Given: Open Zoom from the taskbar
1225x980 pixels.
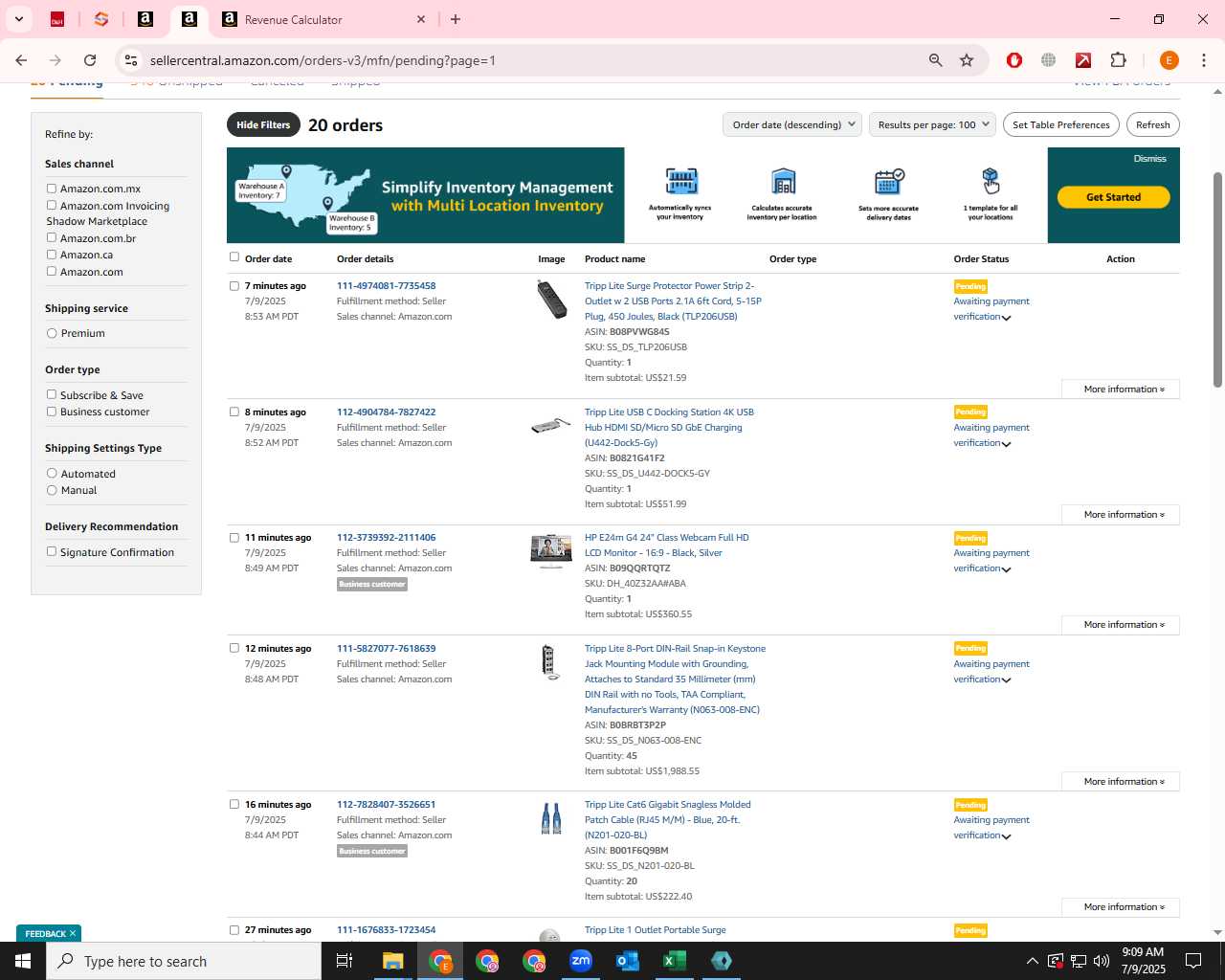Looking at the screenshot, I should click(581, 961).
